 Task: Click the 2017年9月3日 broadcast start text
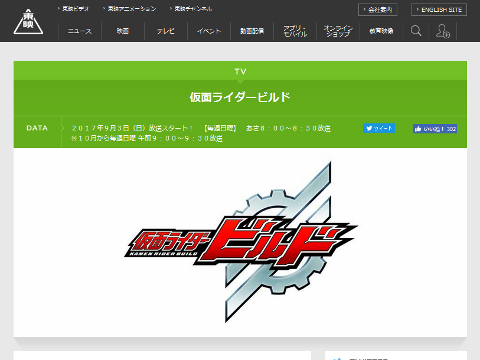[x=201, y=128]
